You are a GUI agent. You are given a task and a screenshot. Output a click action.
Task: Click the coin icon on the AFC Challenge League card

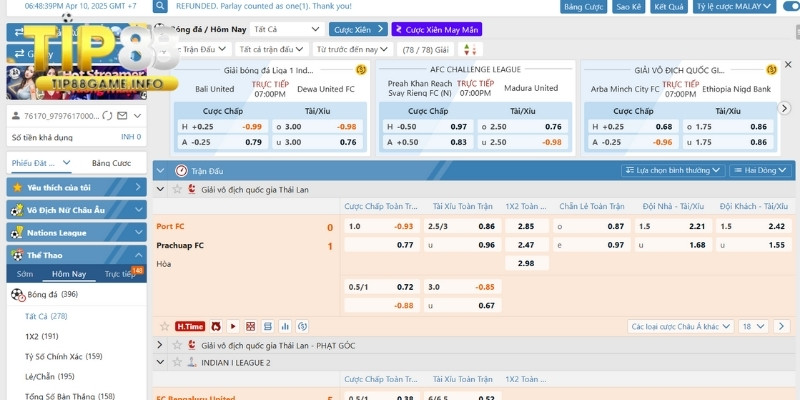566,70
